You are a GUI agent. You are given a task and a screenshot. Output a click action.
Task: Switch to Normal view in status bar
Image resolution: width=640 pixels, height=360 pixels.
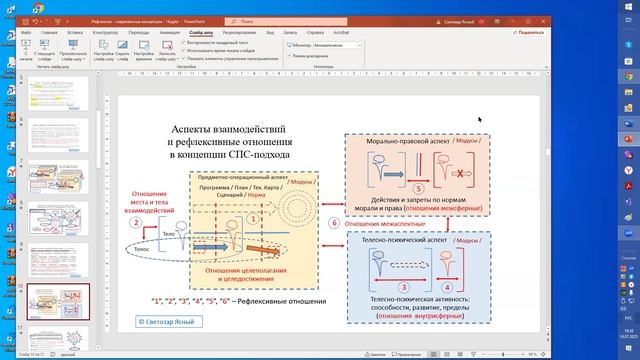(x=433, y=355)
